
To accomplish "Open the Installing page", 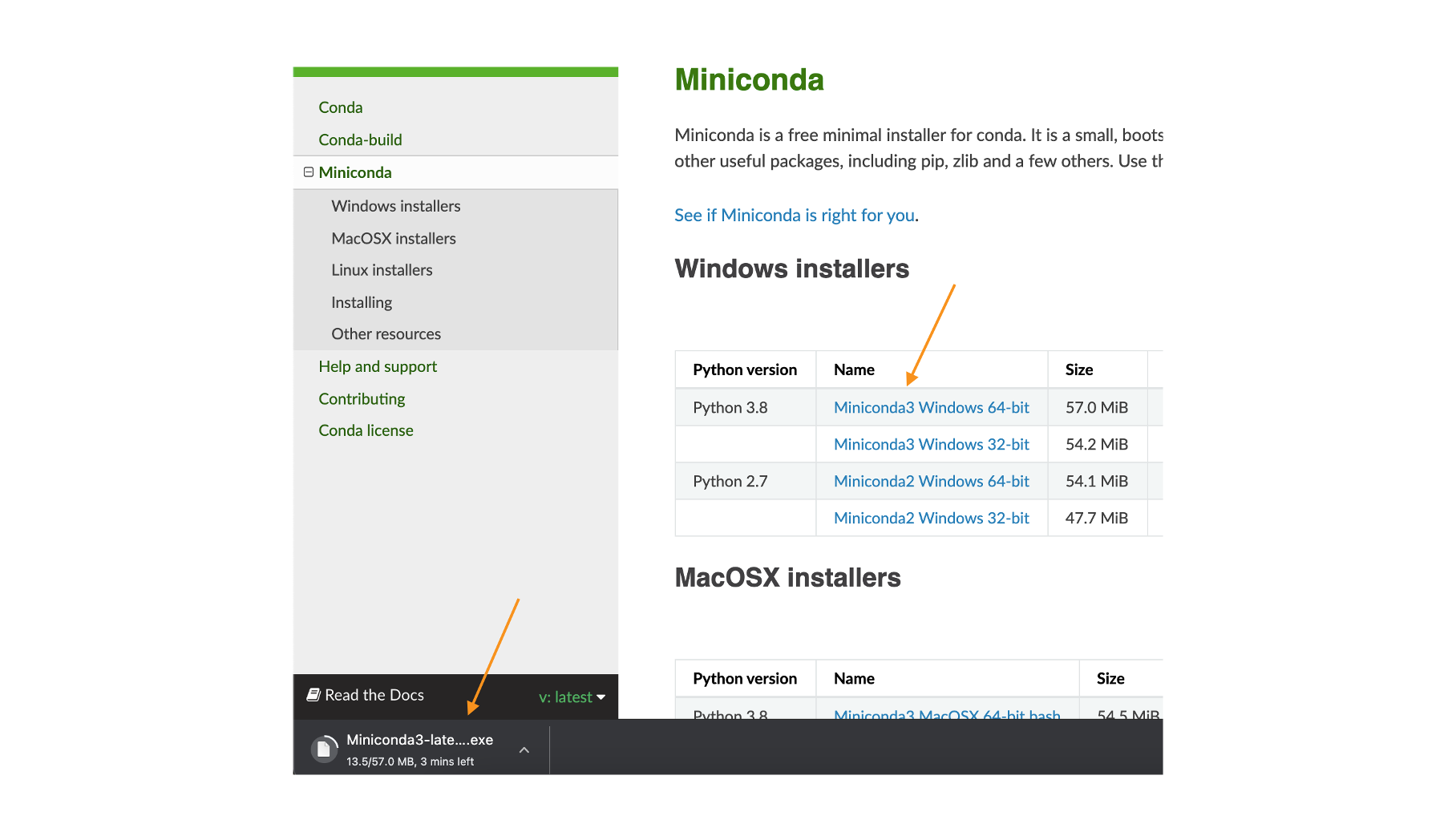I will (x=361, y=302).
